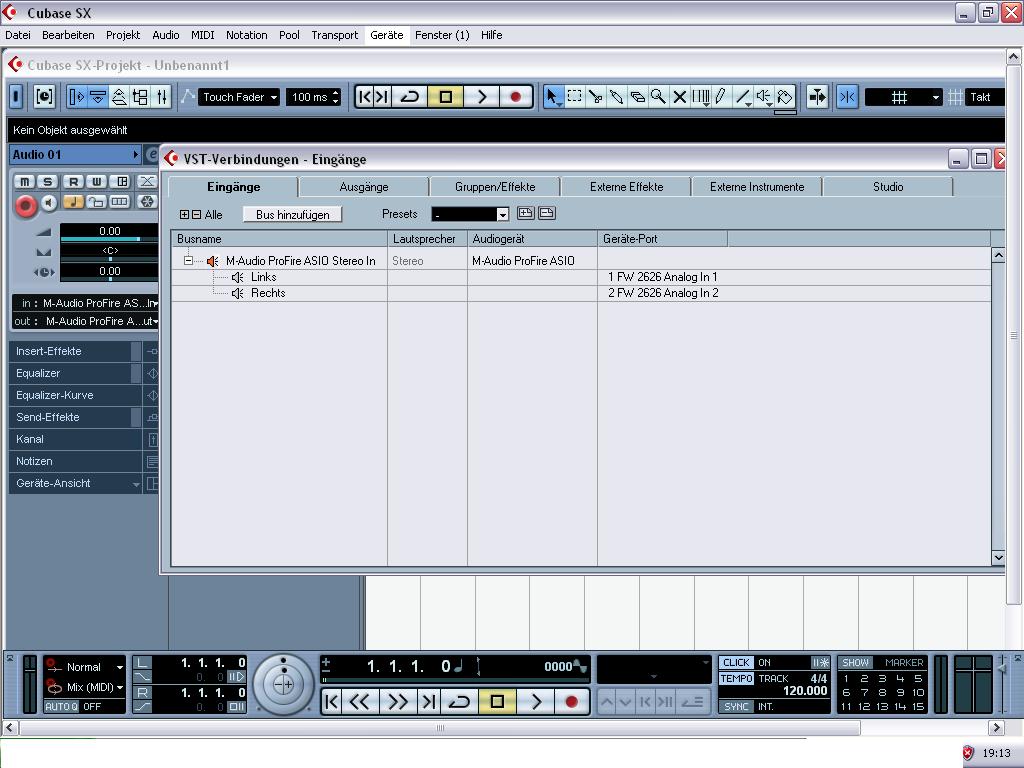The image size is (1024, 768).
Task: Open the Geräte menu
Action: pyautogui.click(x=387, y=35)
